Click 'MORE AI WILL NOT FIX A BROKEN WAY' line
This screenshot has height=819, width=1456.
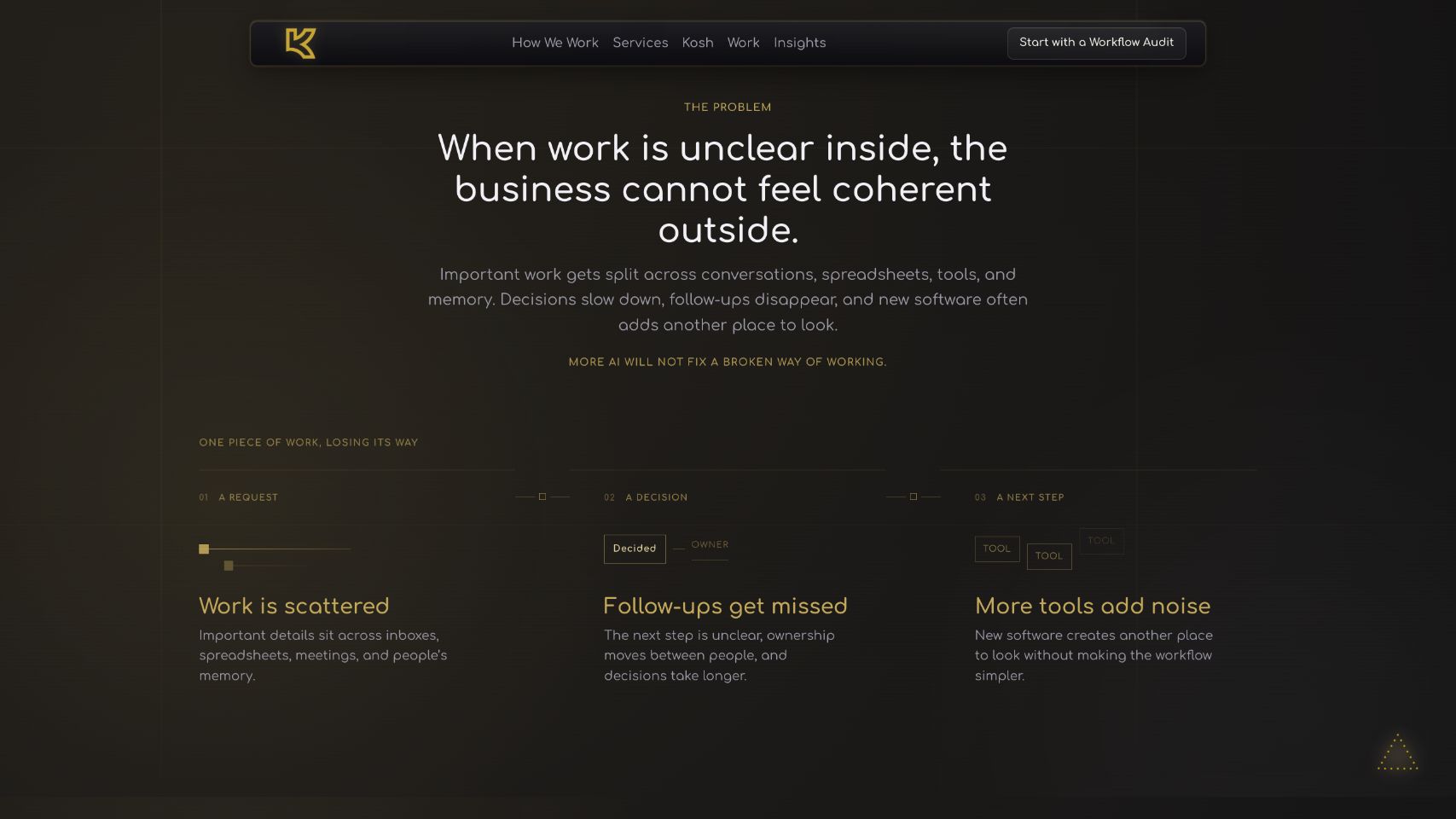728,363
